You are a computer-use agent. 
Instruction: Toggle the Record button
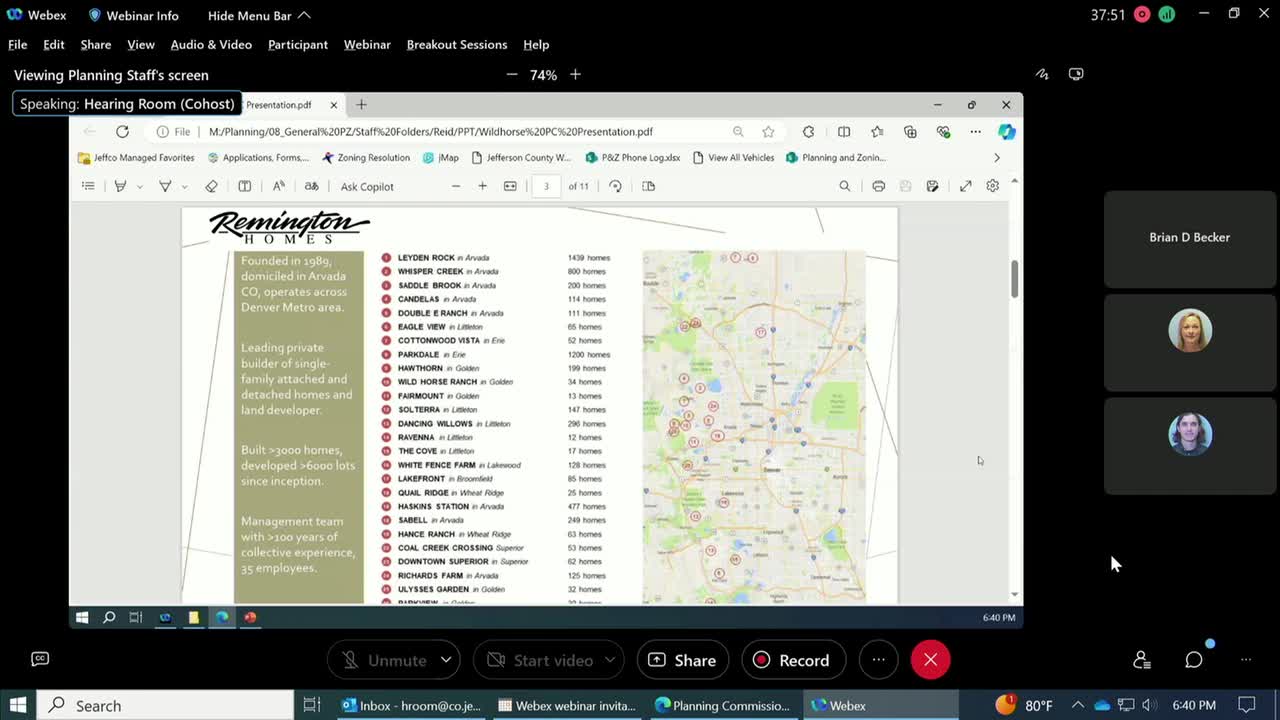click(792, 660)
